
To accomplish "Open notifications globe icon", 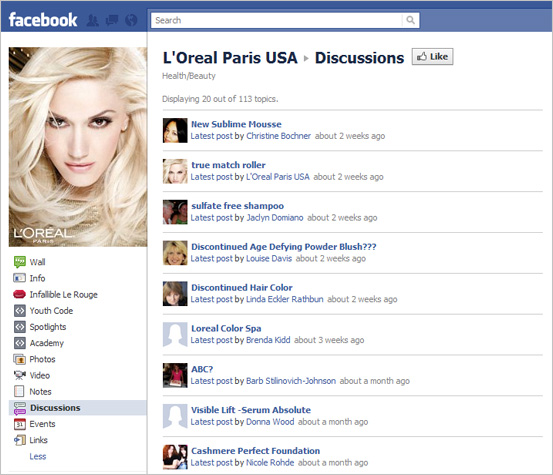I will [x=131, y=20].
